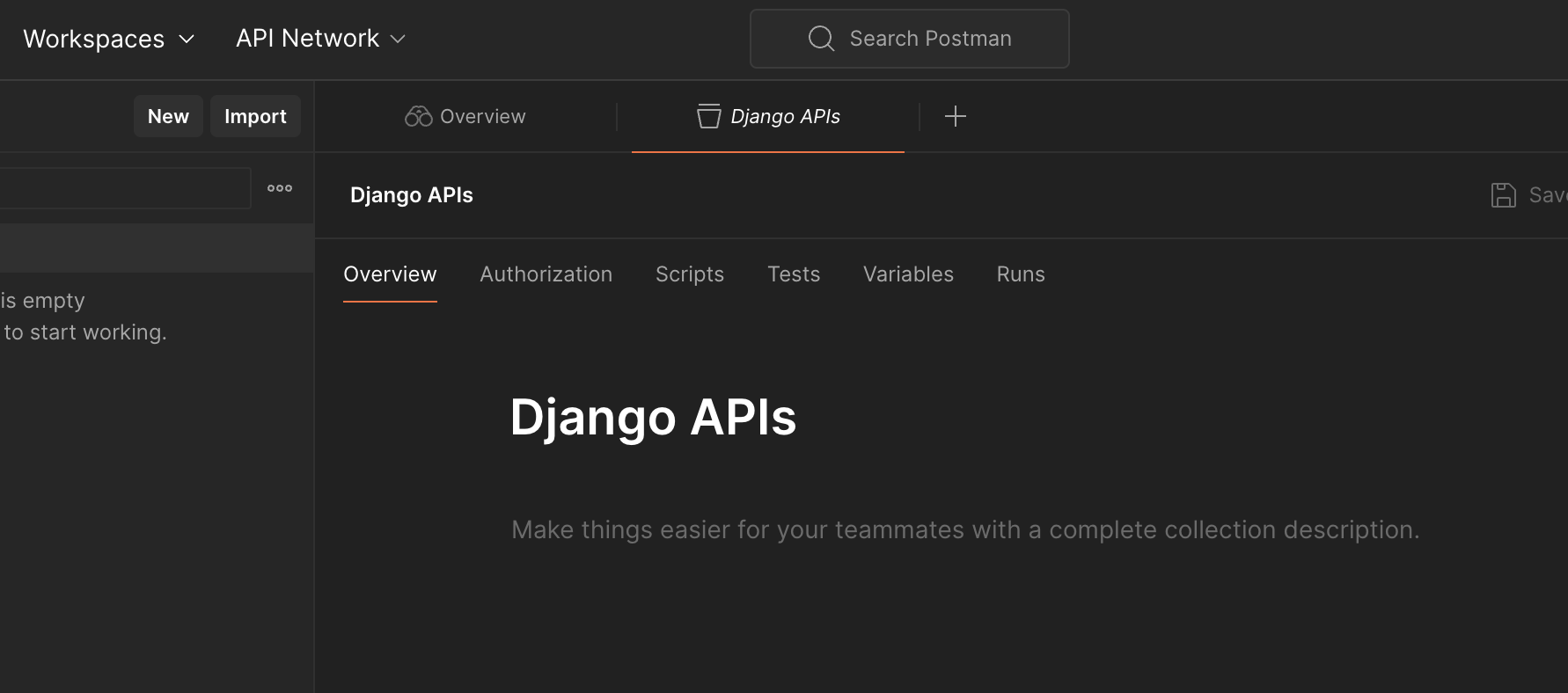The width and height of the screenshot is (1568, 693).
Task: Open the Authorization tab
Action: tap(546, 274)
